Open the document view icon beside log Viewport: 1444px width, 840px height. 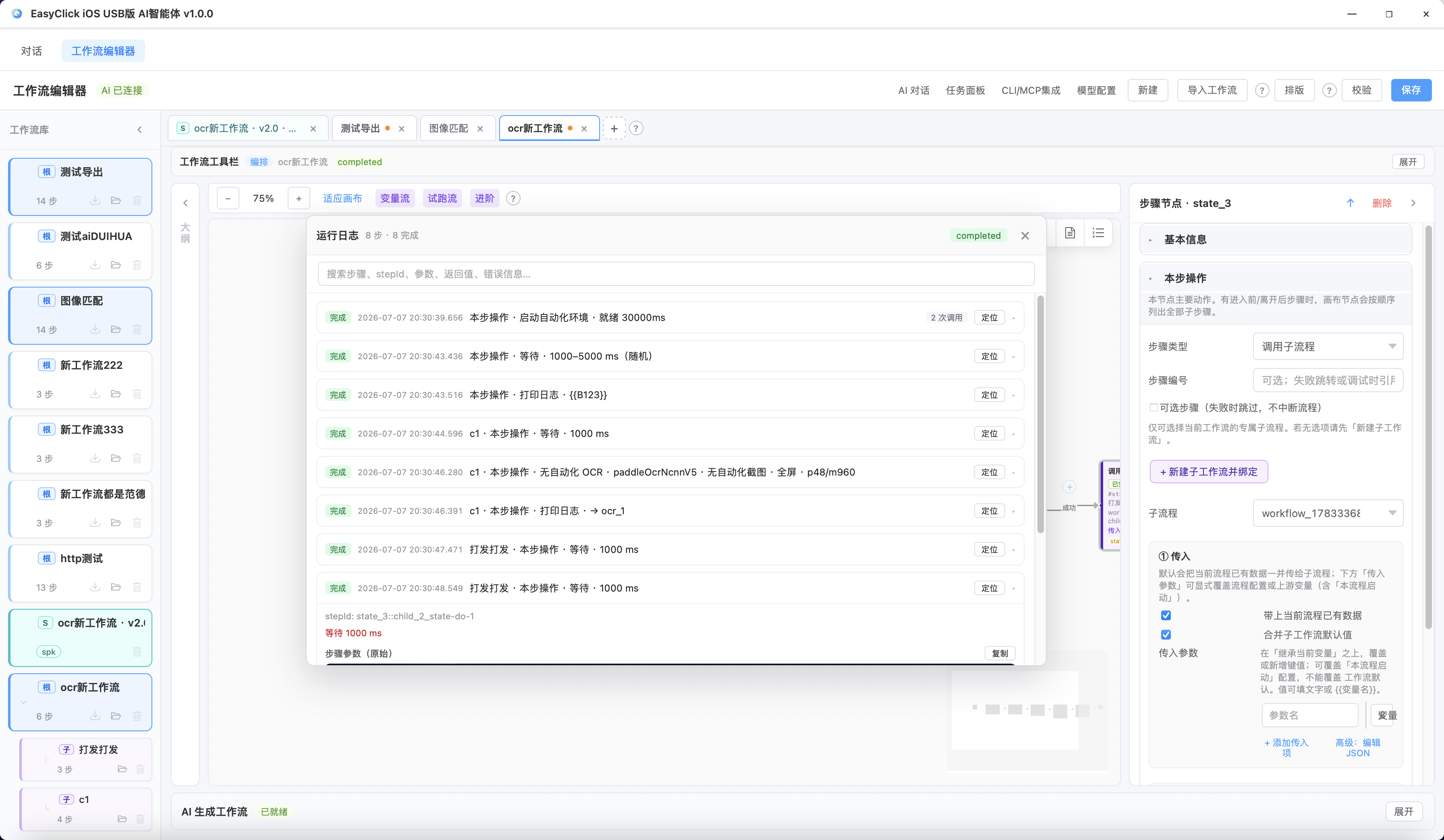click(1070, 233)
